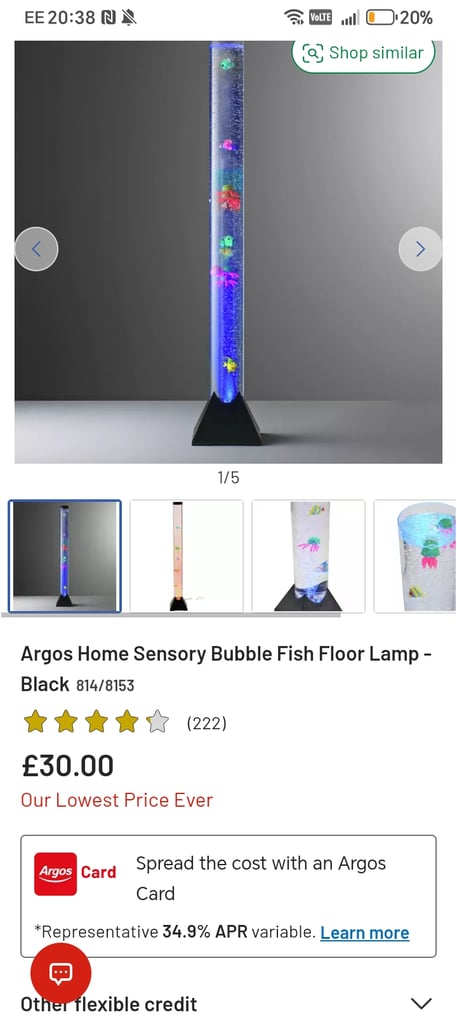This screenshot has width=457, height=1024.
Task: Open the red live chat bubble
Action: point(61,974)
